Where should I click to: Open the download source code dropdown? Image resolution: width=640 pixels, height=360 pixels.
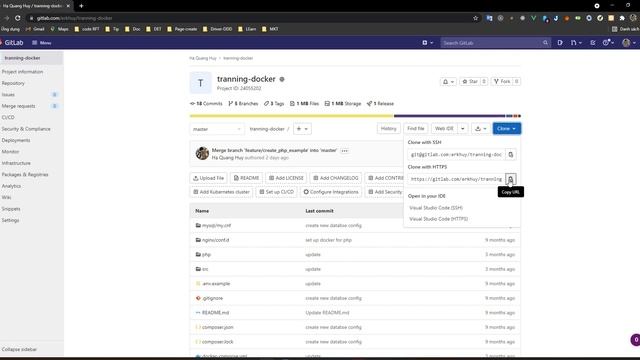(x=480, y=129)
